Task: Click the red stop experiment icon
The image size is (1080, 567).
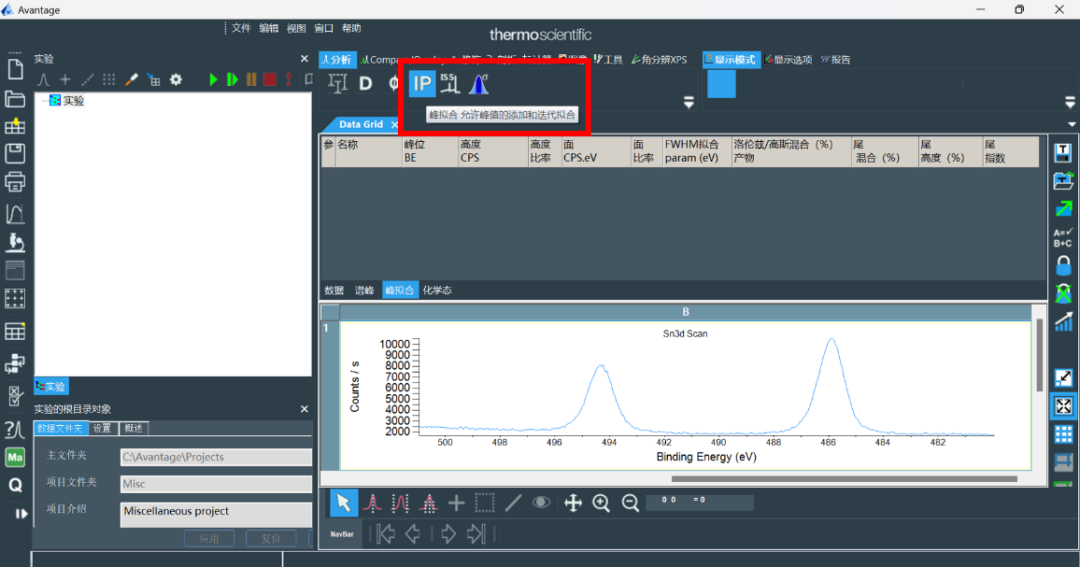Action: point(269,79)
